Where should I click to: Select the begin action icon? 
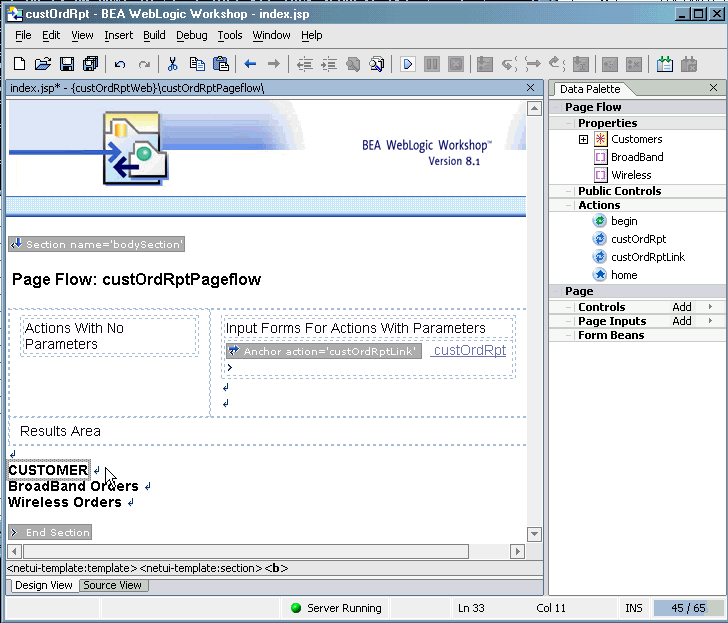click(x=600, y=221)
